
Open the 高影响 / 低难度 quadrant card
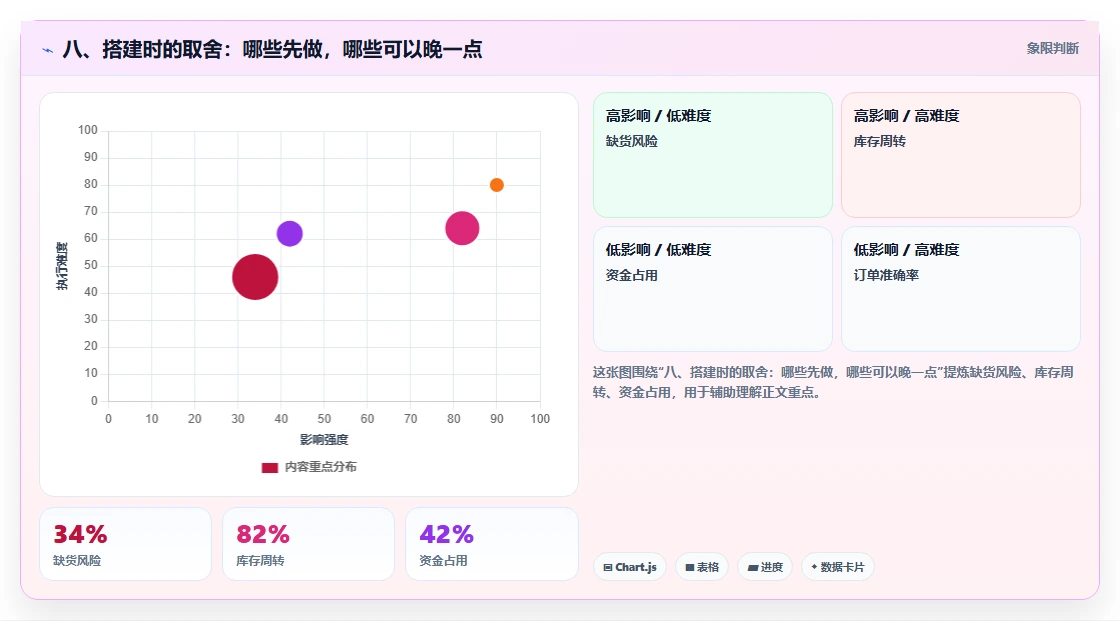713,155
